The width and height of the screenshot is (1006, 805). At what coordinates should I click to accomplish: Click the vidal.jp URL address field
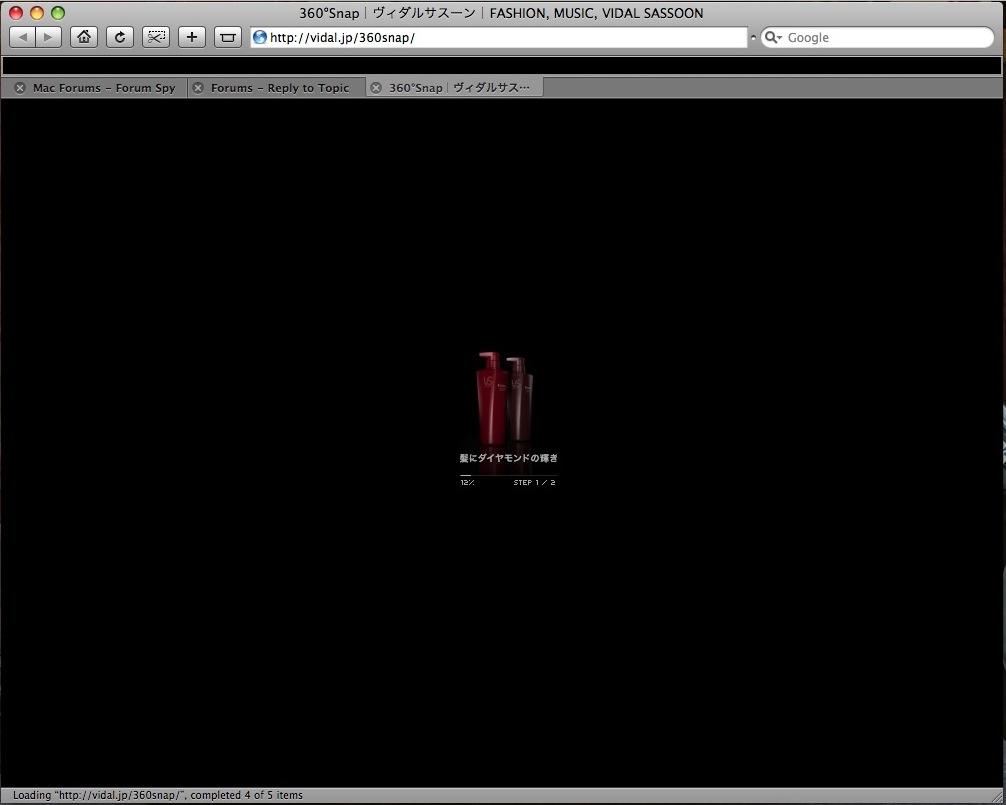(499, 37)
